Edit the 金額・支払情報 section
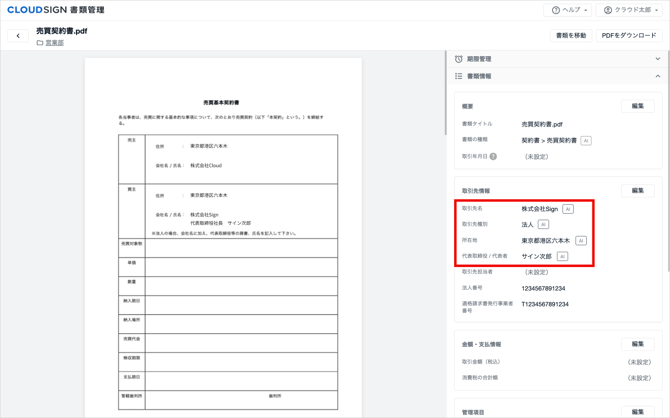Image resolution: width=670 pixels, height=418 pixels. (638, 344)
